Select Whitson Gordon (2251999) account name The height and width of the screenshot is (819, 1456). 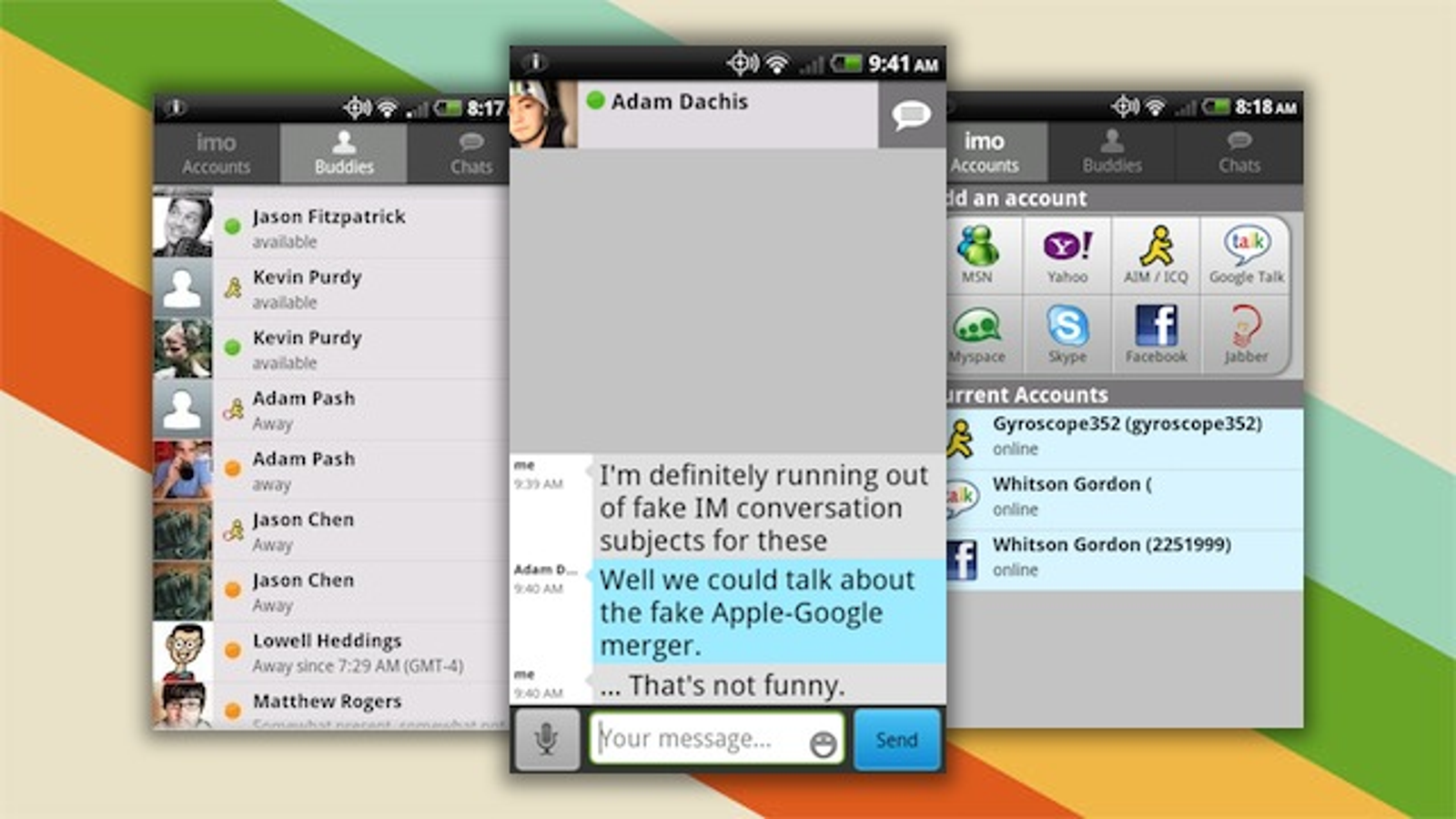(x=1111, y=544)
